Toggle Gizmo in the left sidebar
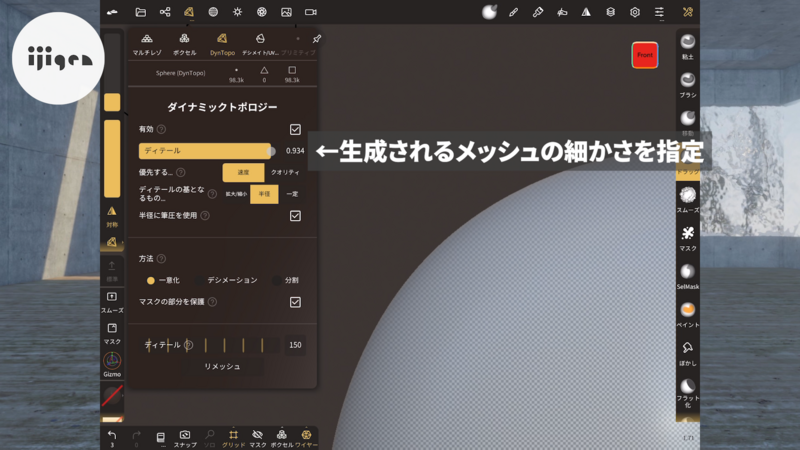The height and width of the screenshot is (450, 800). 112,364
